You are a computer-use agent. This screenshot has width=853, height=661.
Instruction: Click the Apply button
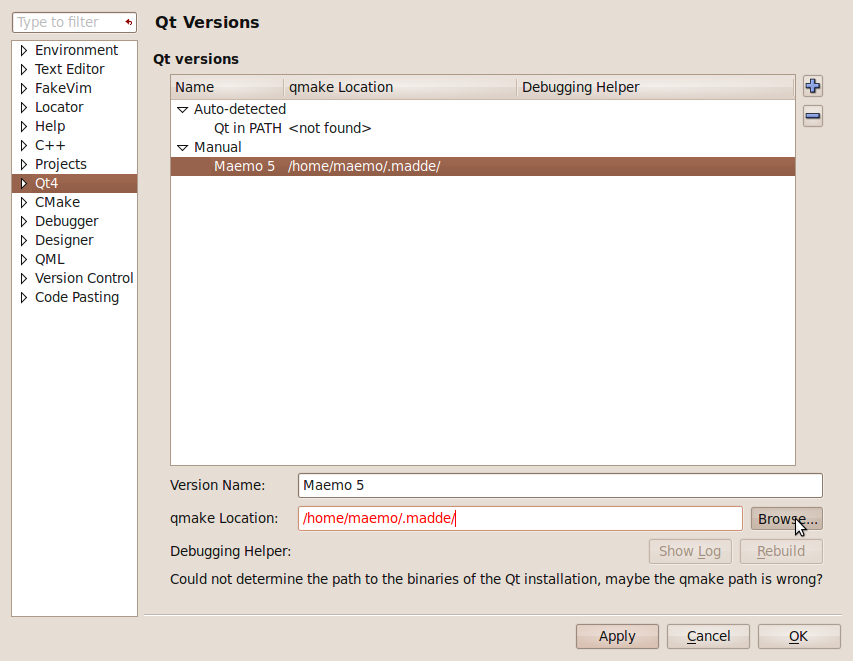617,636
